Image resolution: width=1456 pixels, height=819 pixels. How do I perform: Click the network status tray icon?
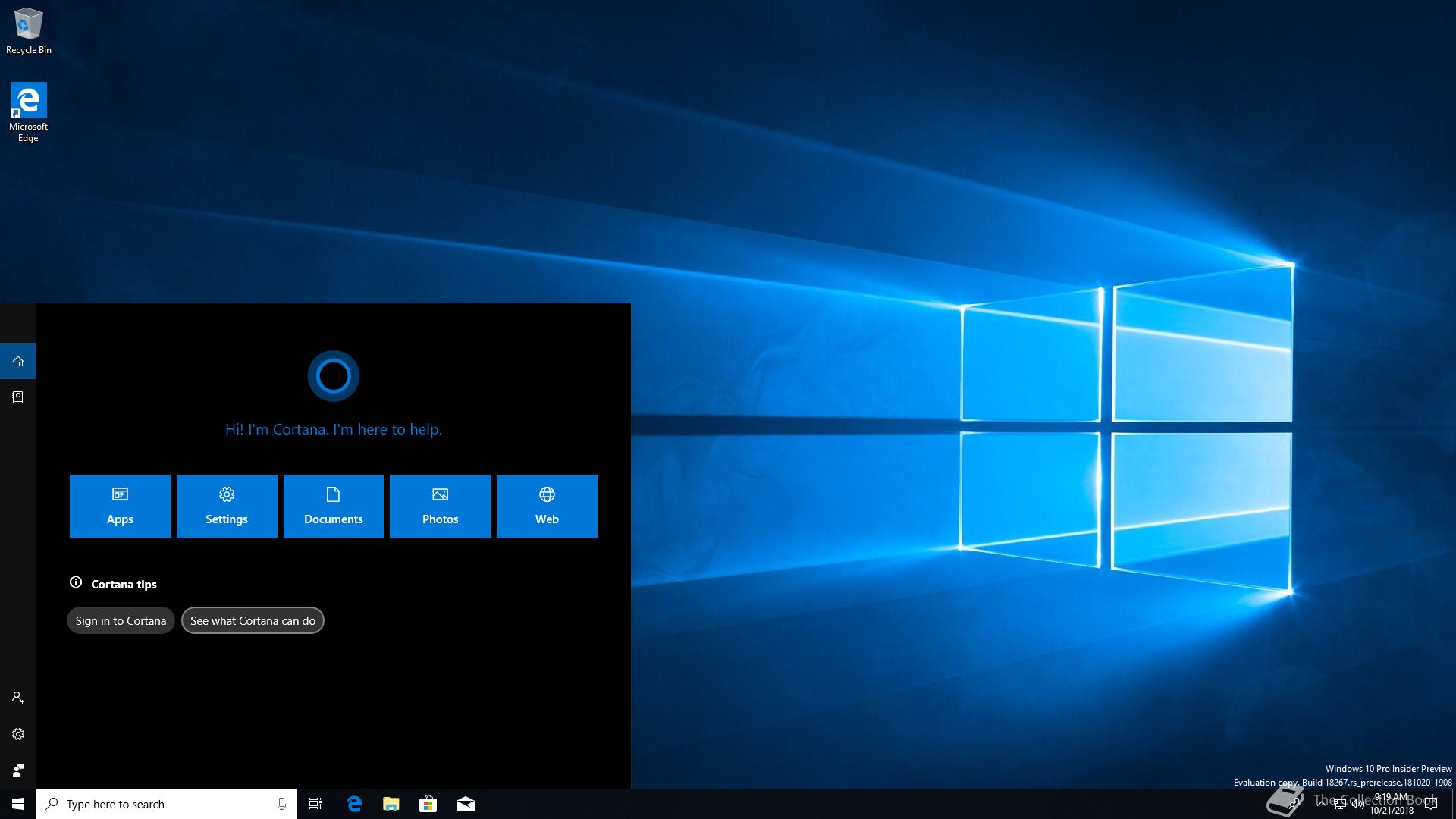point(1340,804)
